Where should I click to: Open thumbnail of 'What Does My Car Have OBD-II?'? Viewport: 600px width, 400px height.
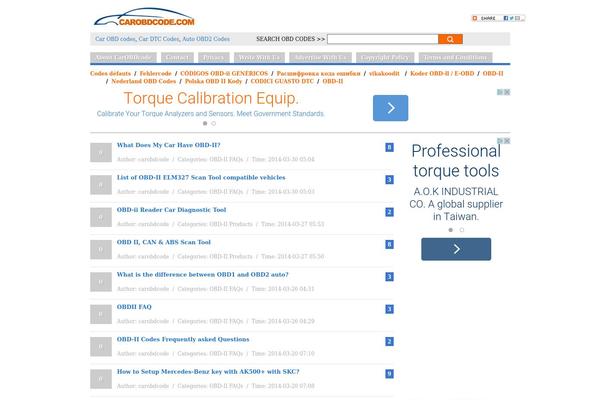[x=101, y=152]
